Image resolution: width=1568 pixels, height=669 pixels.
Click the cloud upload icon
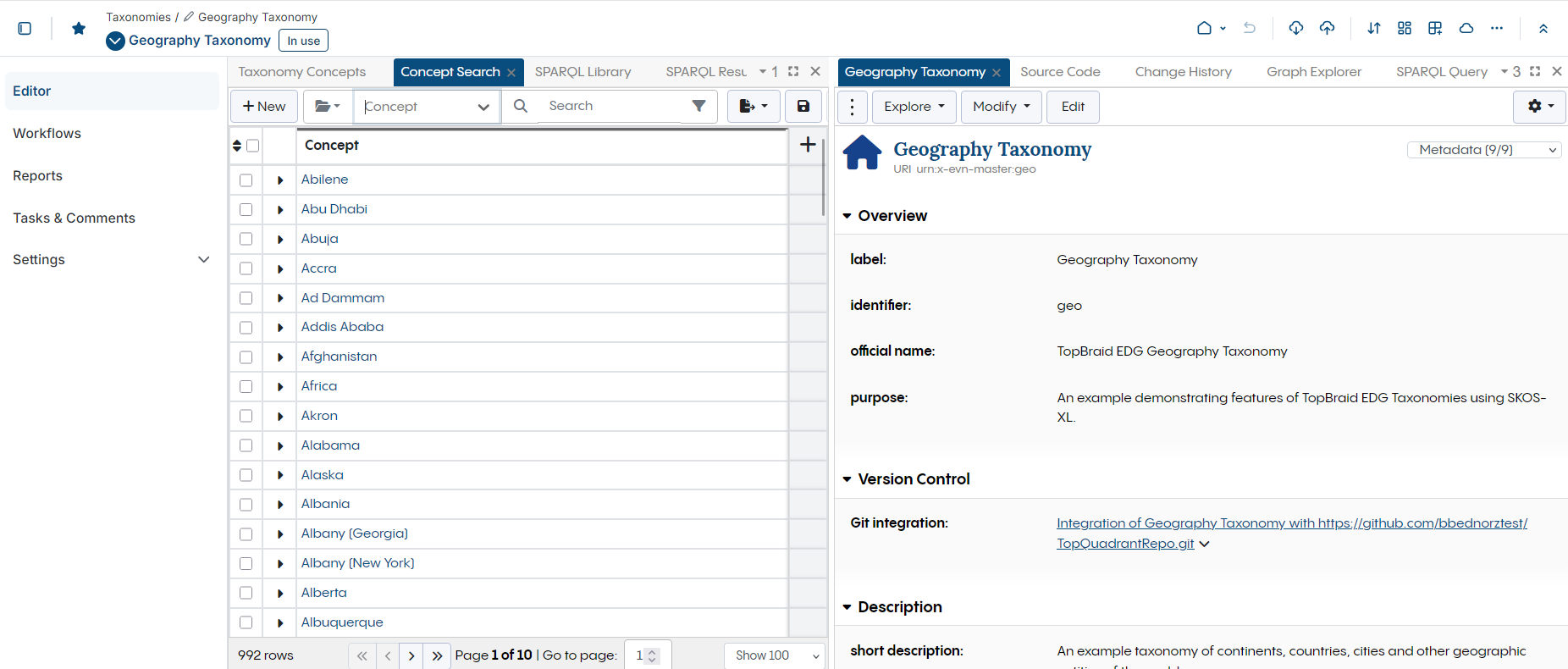(1327, 28)
